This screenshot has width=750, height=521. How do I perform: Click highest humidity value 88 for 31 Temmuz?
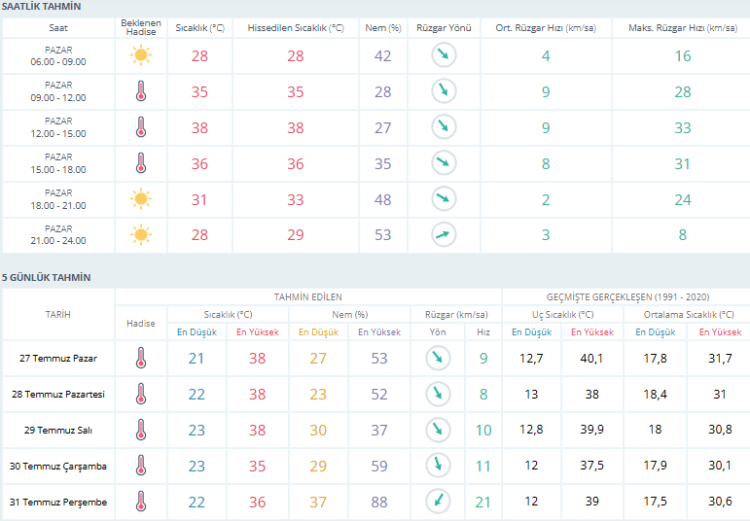tap(379, 502)
